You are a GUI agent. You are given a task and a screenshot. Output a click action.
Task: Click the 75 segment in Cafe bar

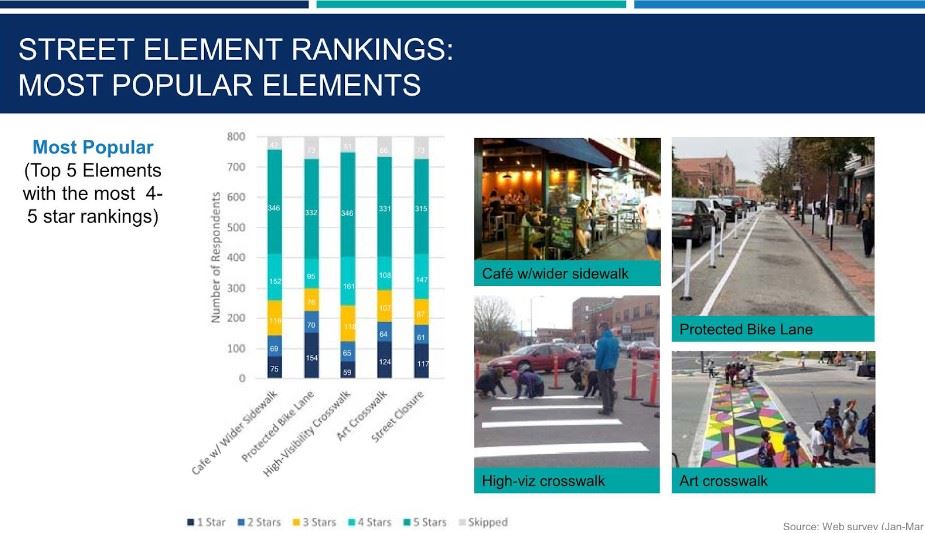274,367
